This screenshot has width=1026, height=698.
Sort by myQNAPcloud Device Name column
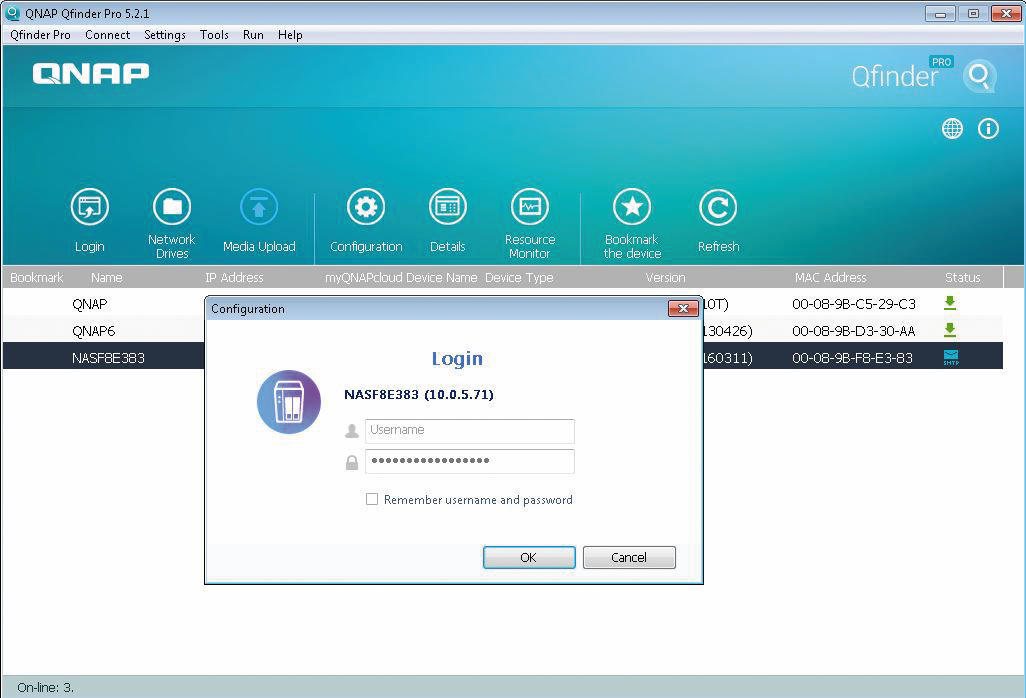pos(401,277)
